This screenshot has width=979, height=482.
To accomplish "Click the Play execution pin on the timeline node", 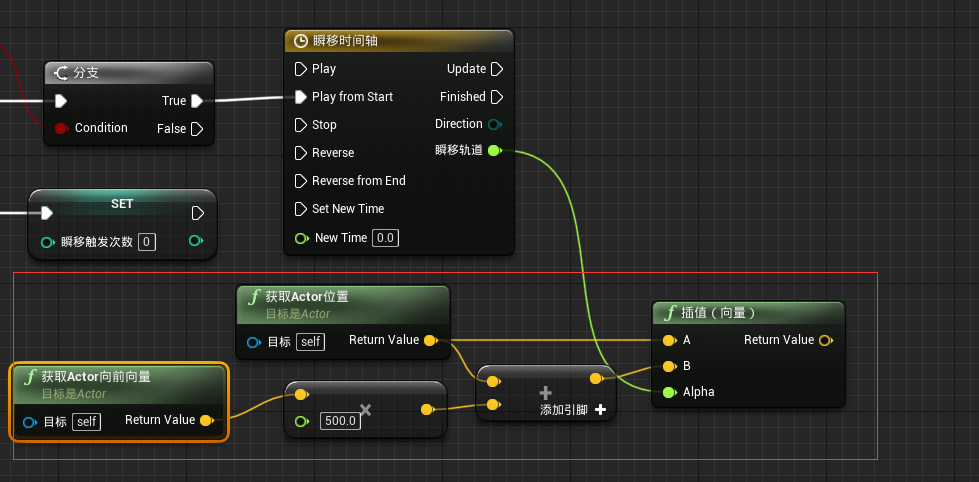I will point(300,69).
